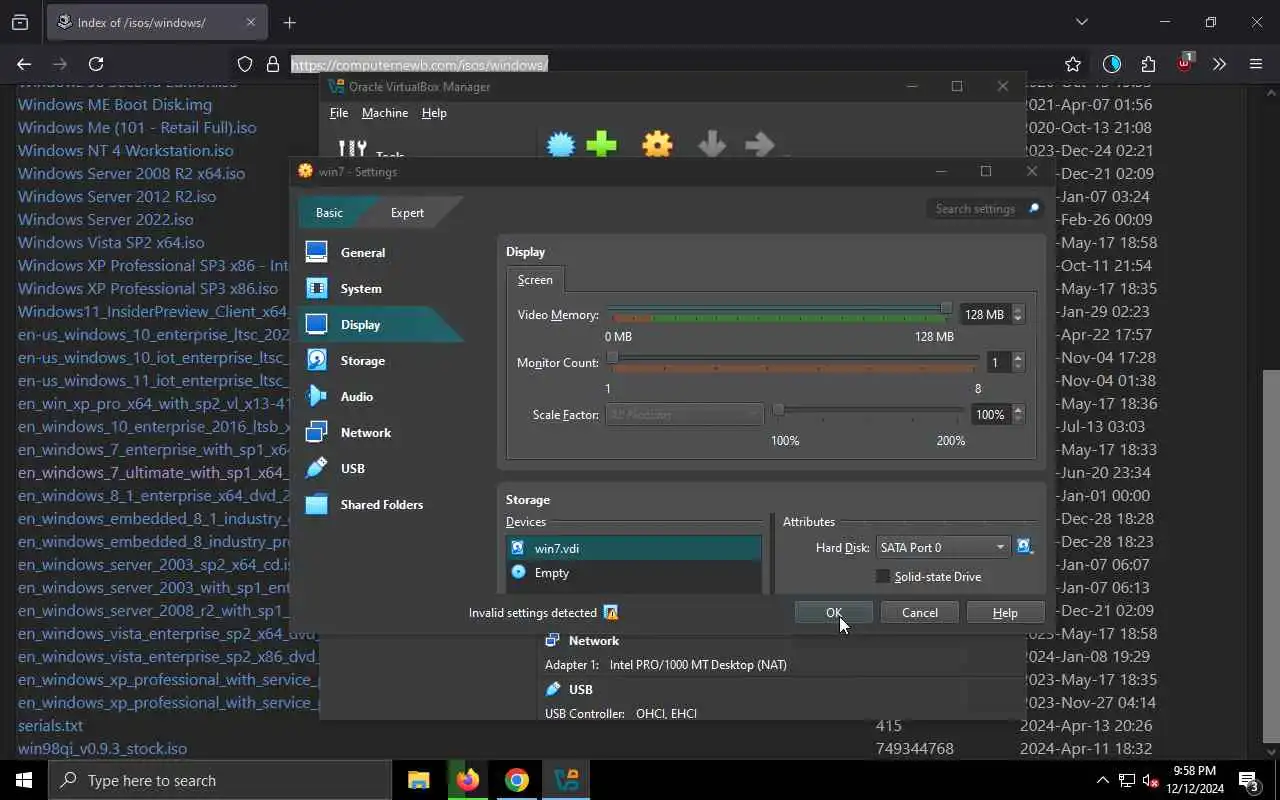Open Audio category speaker icon
Image resolution: width=1280 pixels, height=800 pixels.
click(x=316, y=396)
